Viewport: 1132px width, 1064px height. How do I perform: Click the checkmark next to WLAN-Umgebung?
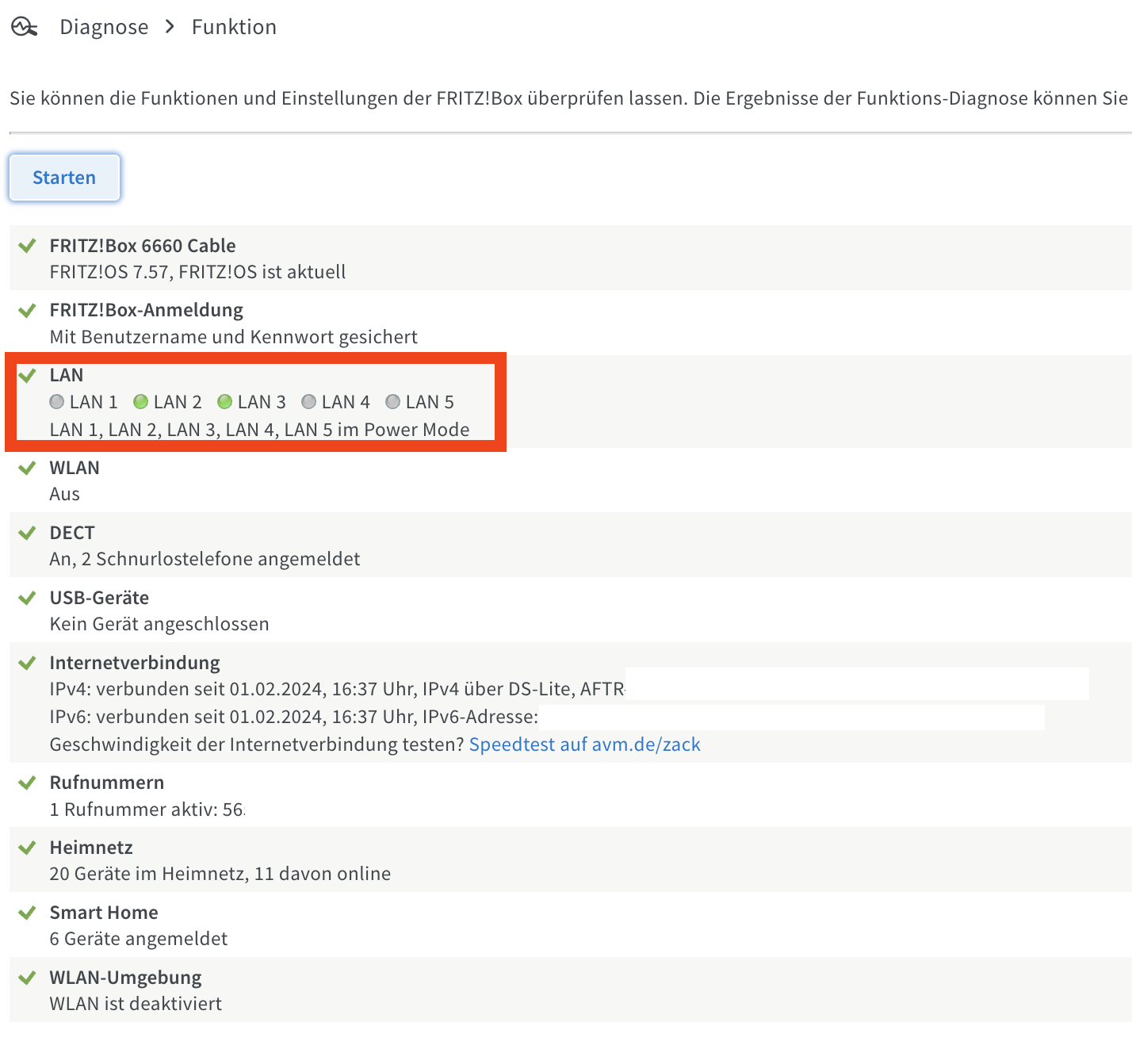coord(28,978)
